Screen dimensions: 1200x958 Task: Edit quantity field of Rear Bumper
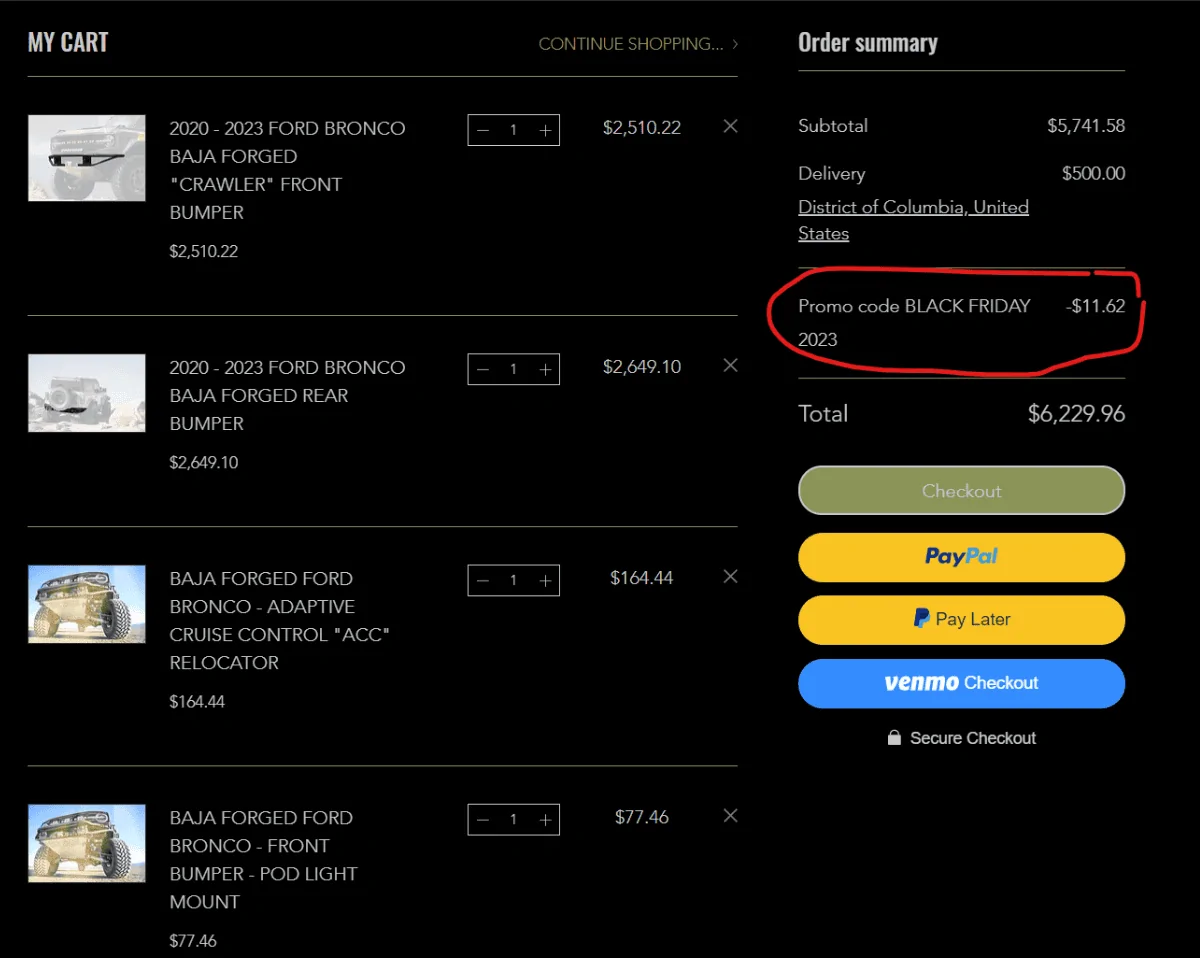coord(513,369)
